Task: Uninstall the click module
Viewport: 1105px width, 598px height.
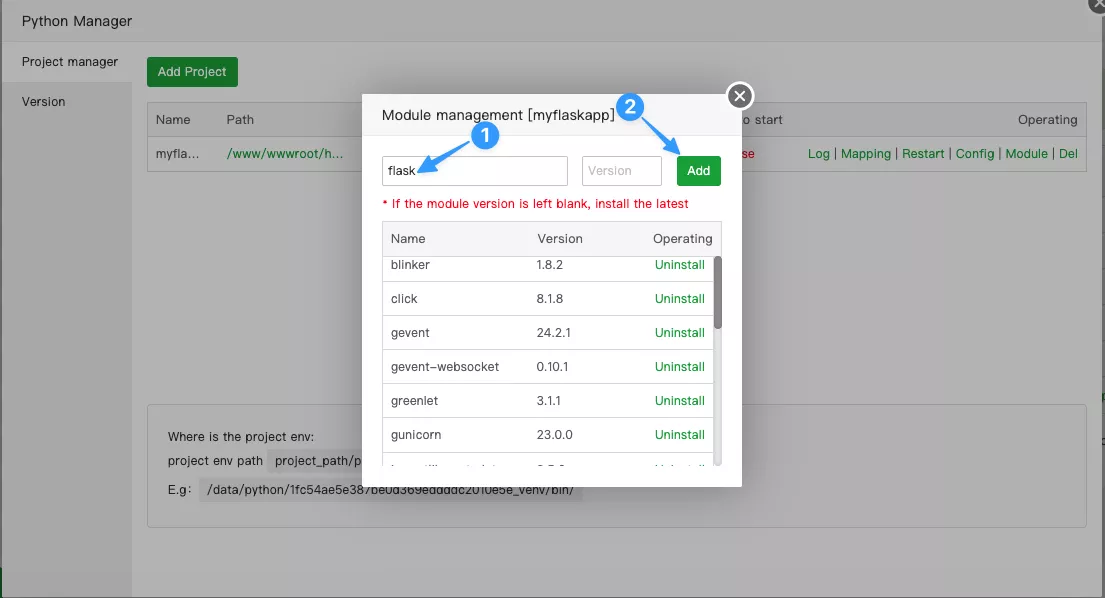Action: click(679, 299)
